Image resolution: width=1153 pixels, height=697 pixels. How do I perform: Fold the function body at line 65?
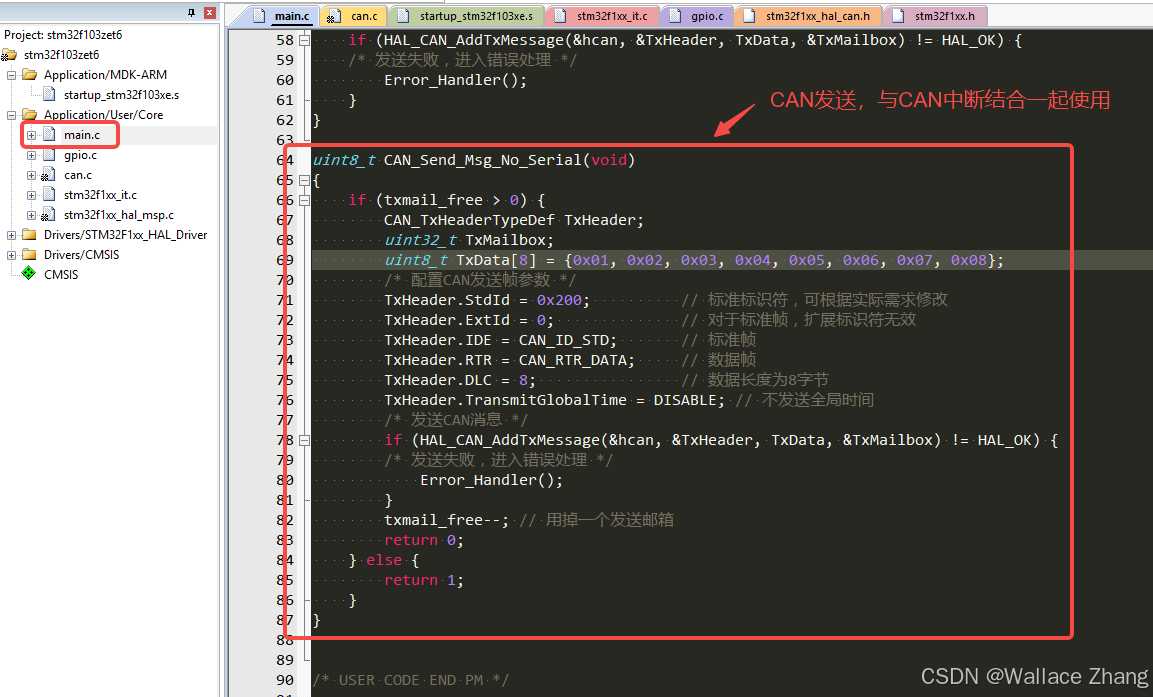tap(304, 180)
